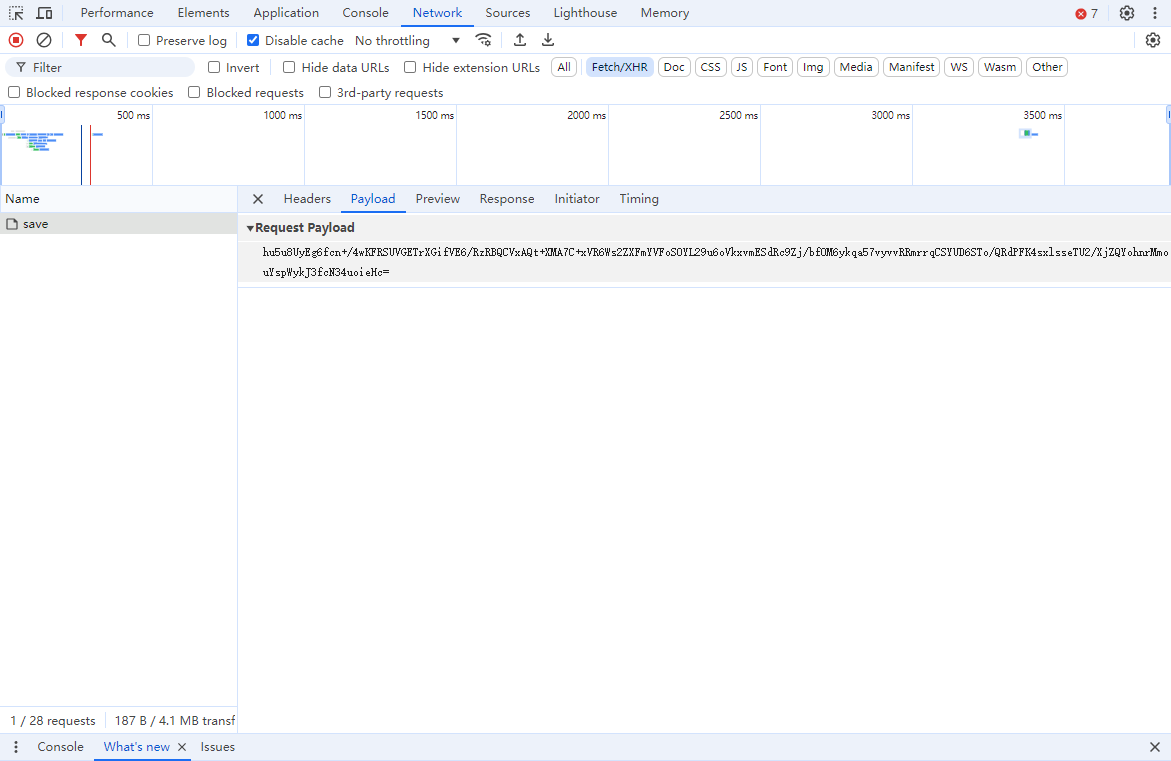This screenshot has height=761, width=1171.
Task: Uncheck the Disable cache checkbox
Action: click(253, 41)
